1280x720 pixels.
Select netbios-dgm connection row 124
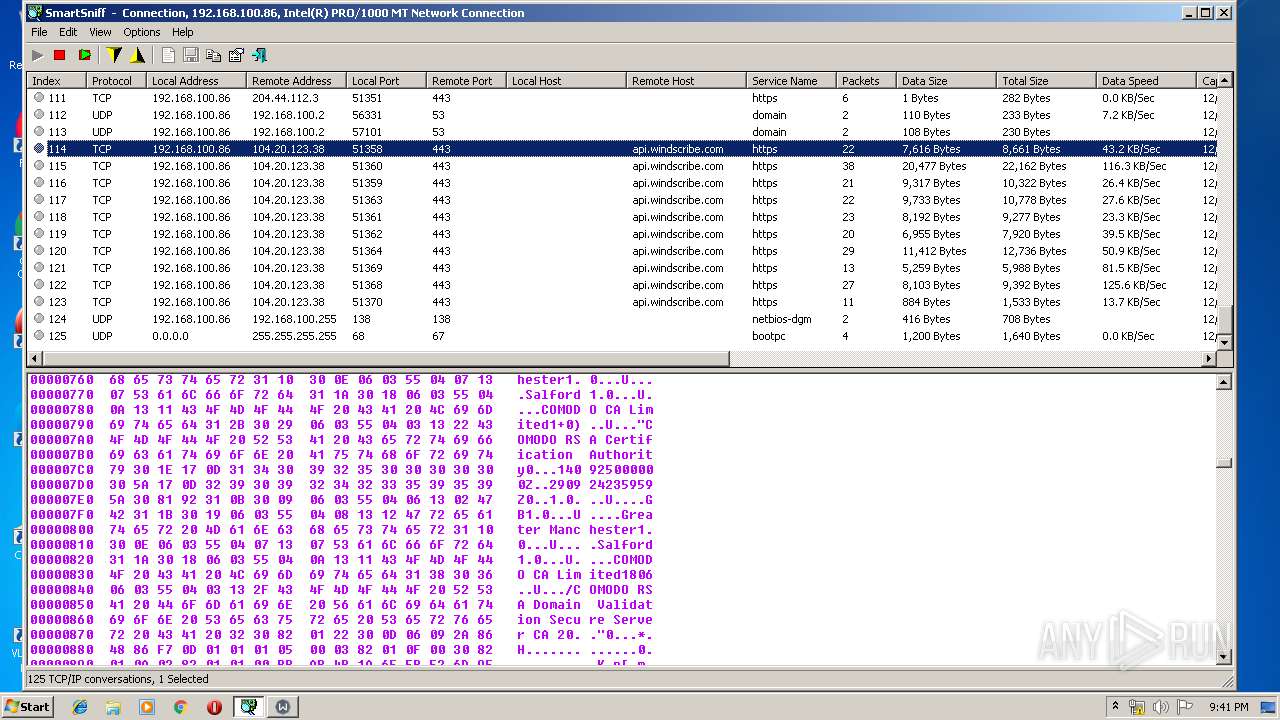622,319
